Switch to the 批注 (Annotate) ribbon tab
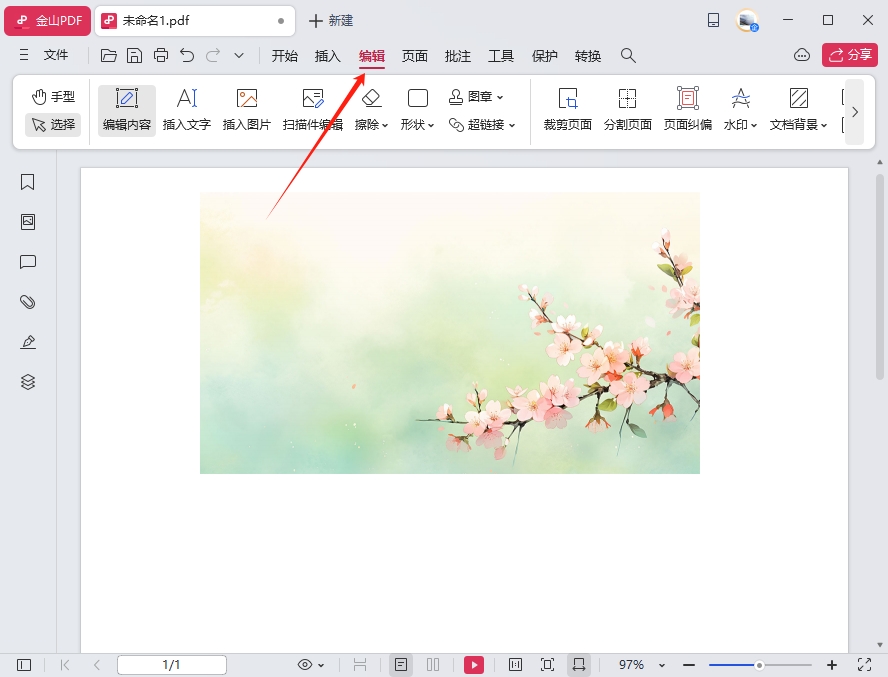The height and width of the screenshot is (677, 888). pos(458,56)
